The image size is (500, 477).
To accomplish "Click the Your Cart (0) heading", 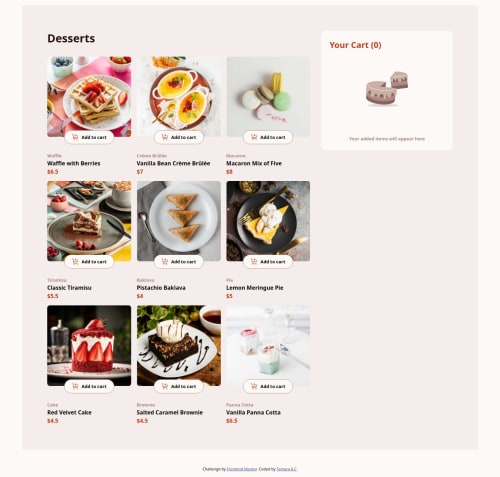I will [355, 45].
